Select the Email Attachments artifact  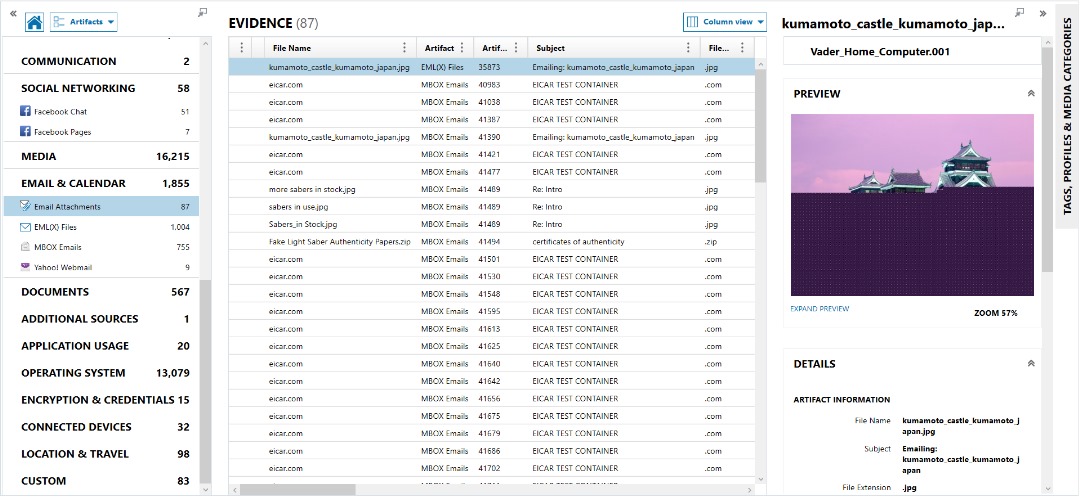coord(101,207)
